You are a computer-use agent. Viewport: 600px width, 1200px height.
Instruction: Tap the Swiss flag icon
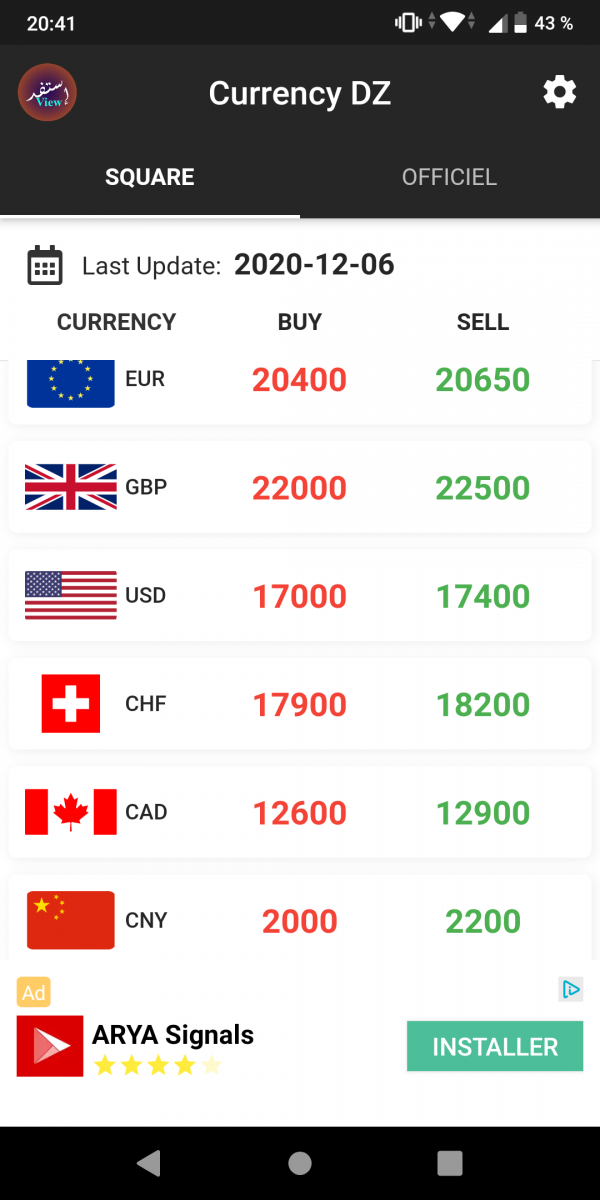tap(70, 703)
